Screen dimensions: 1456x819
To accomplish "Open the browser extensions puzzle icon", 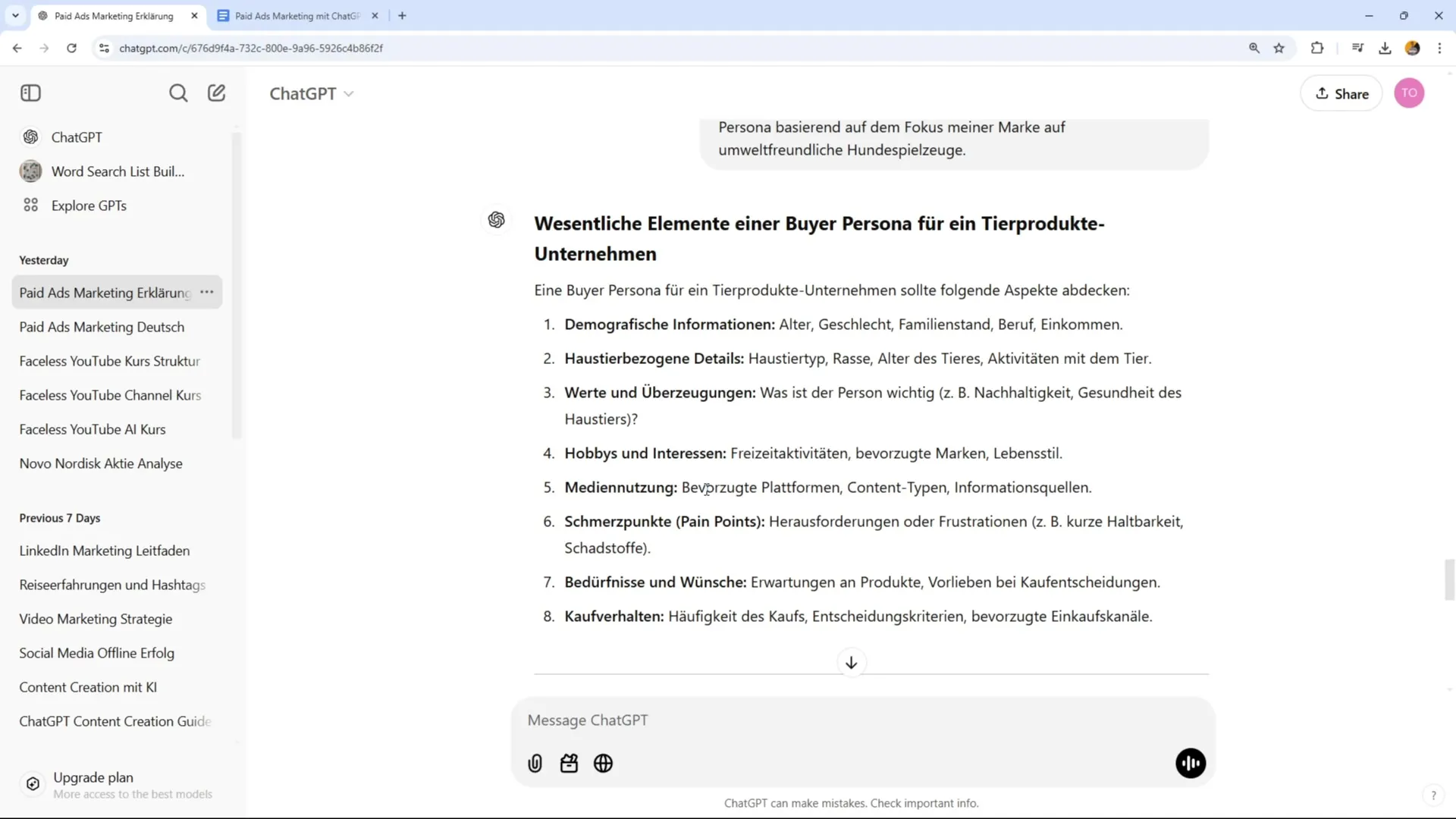I will point(1317,48).
